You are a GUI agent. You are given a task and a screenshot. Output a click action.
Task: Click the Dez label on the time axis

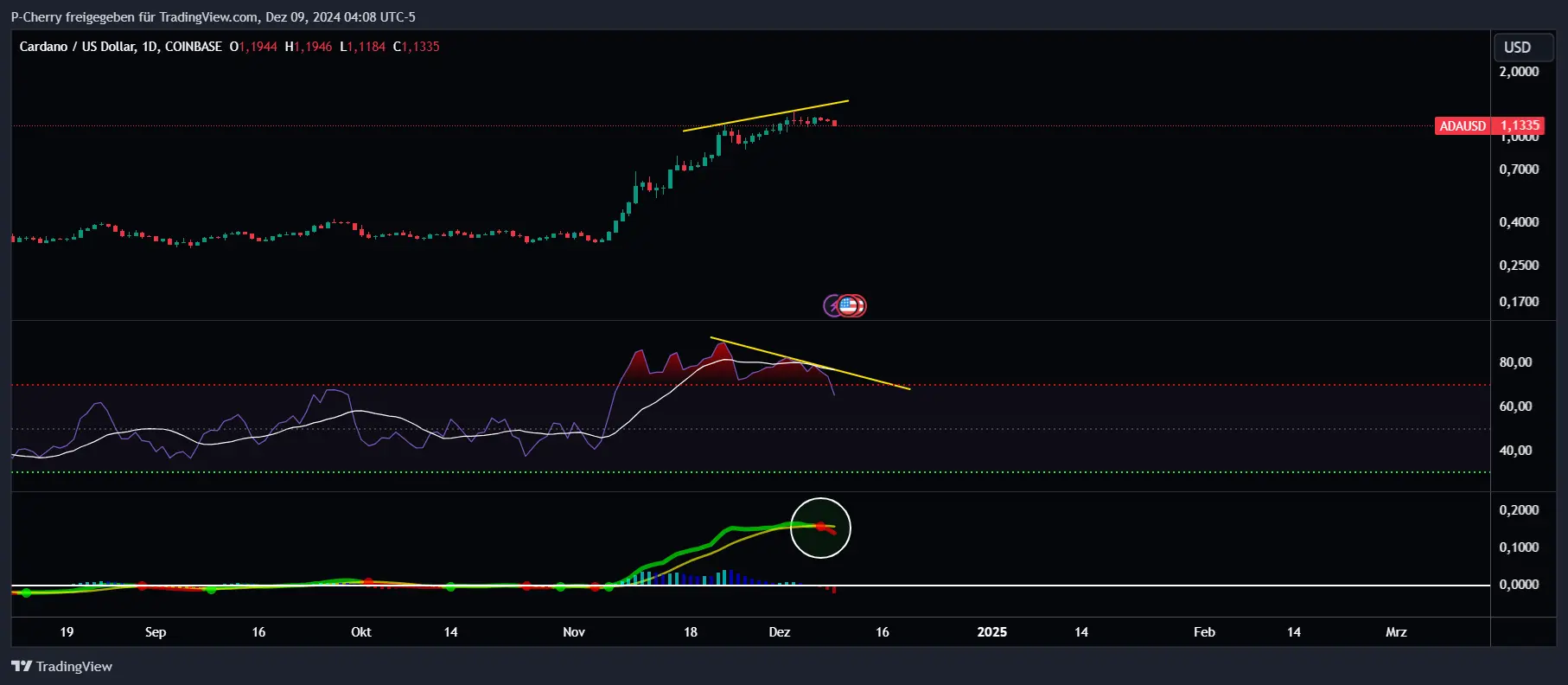pyautogui.click(x=780, y=632)
